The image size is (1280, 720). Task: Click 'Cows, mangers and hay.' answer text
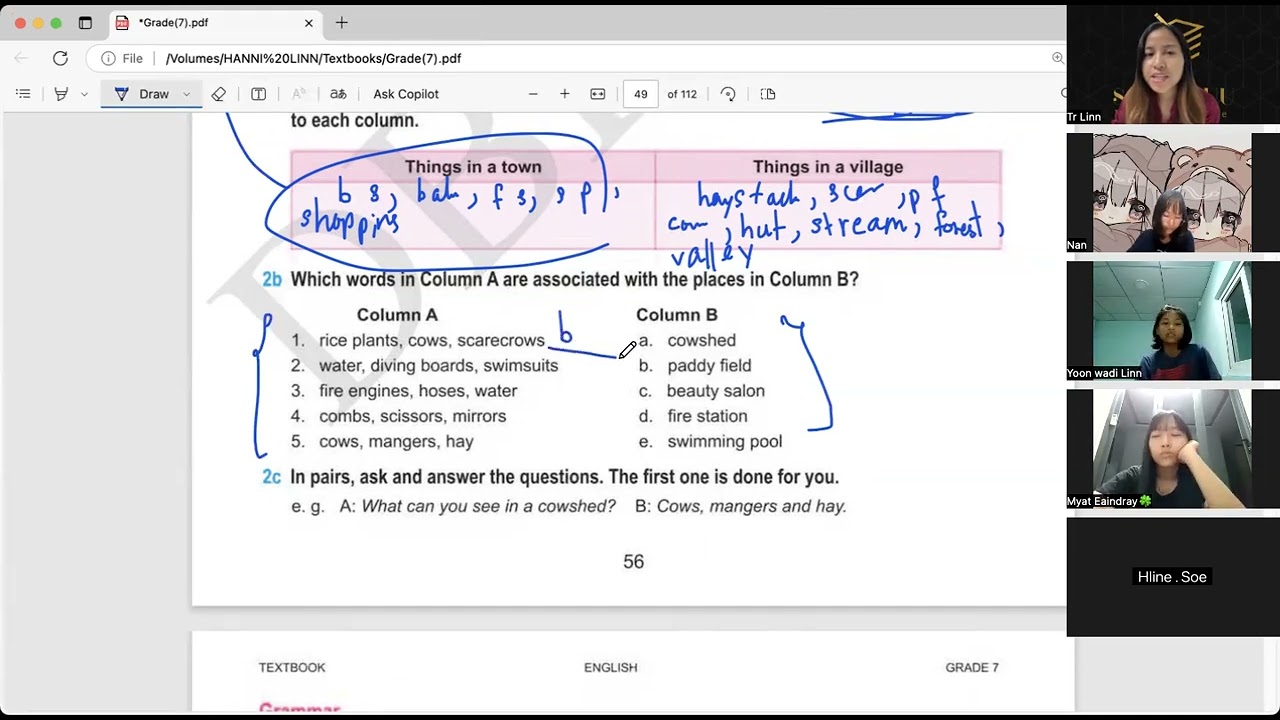(752, 506)
